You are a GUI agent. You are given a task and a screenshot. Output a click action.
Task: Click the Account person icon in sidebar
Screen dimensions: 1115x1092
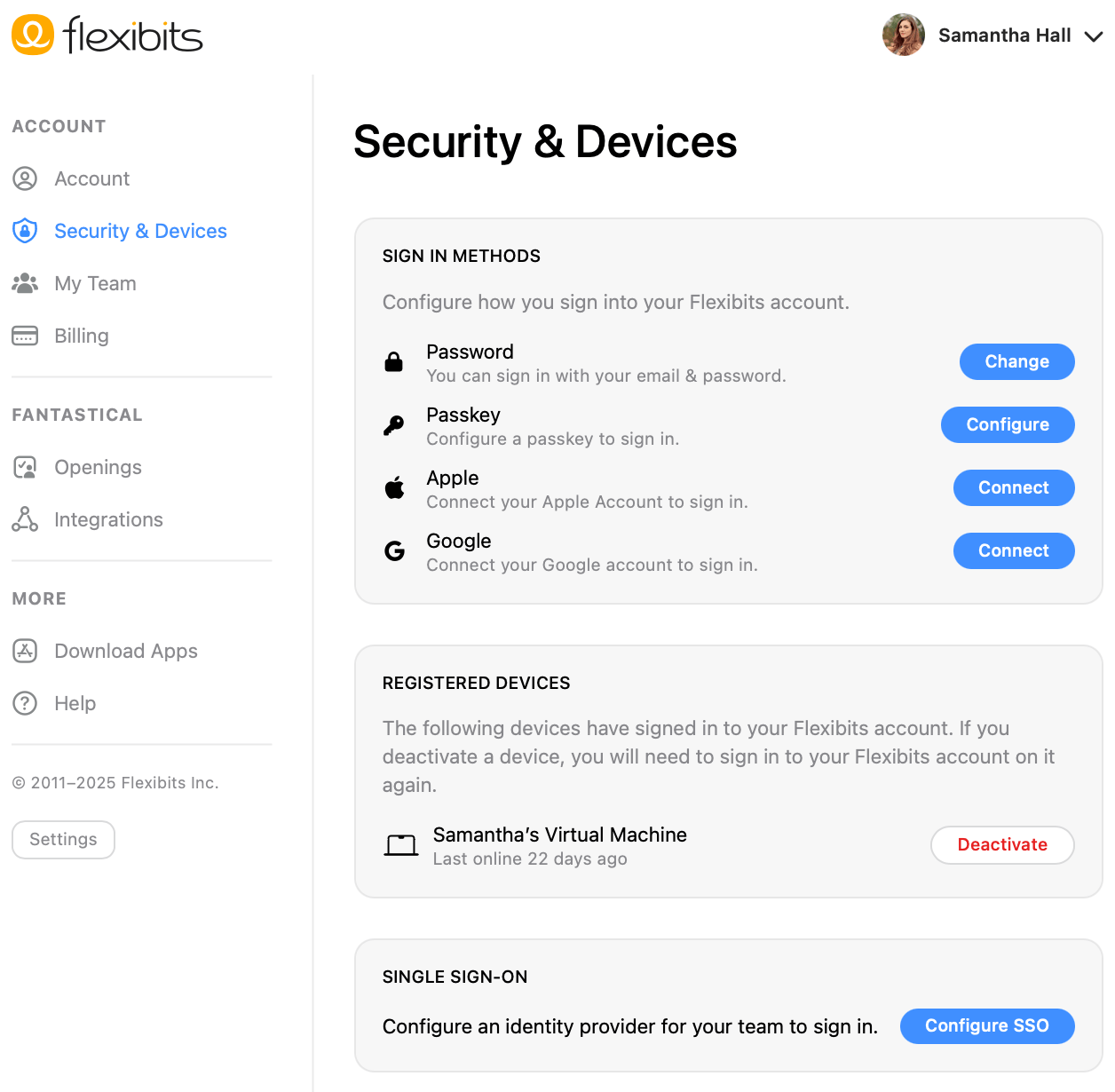[25, 178]
